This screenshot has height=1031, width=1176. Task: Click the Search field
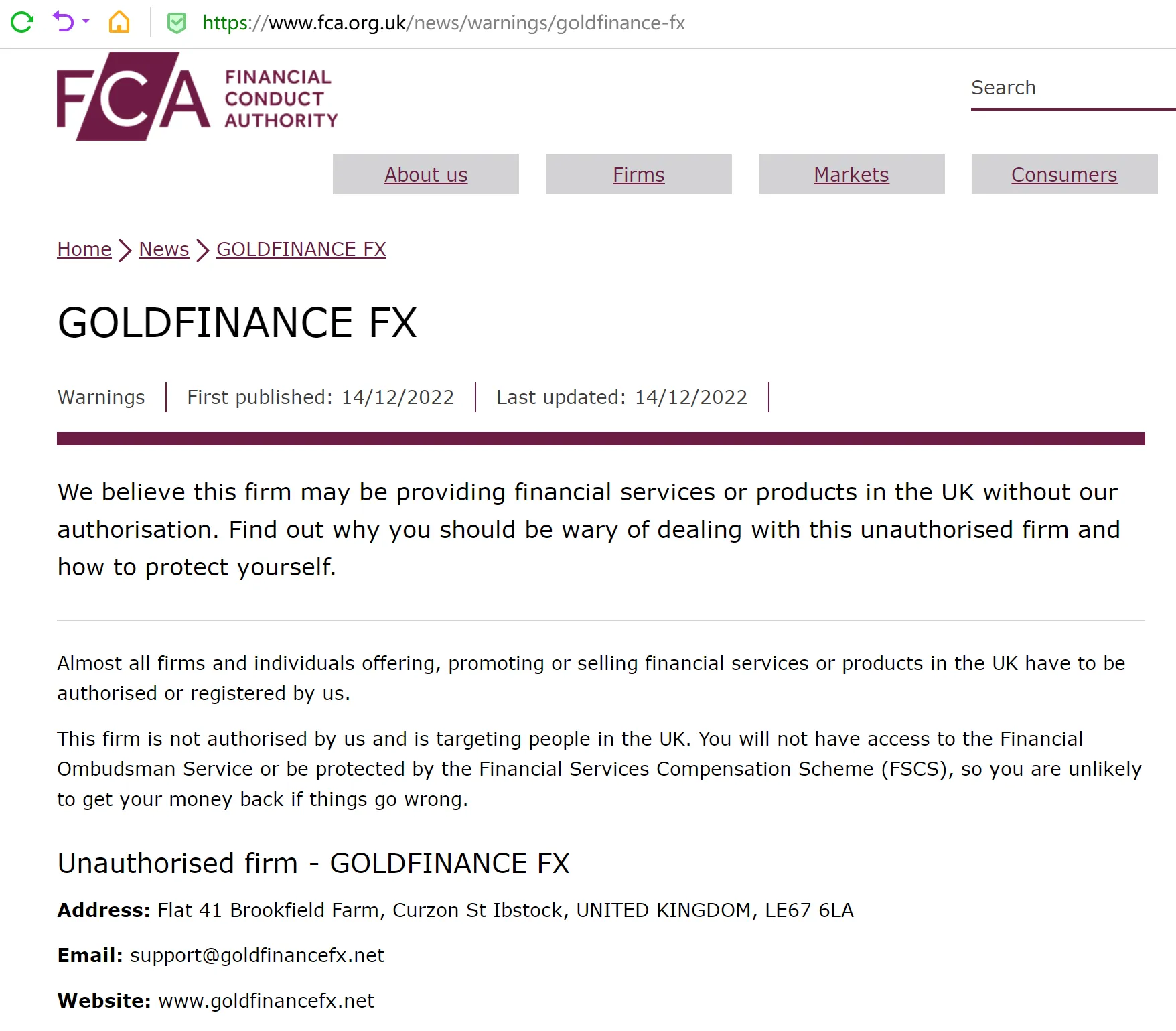1073,88
